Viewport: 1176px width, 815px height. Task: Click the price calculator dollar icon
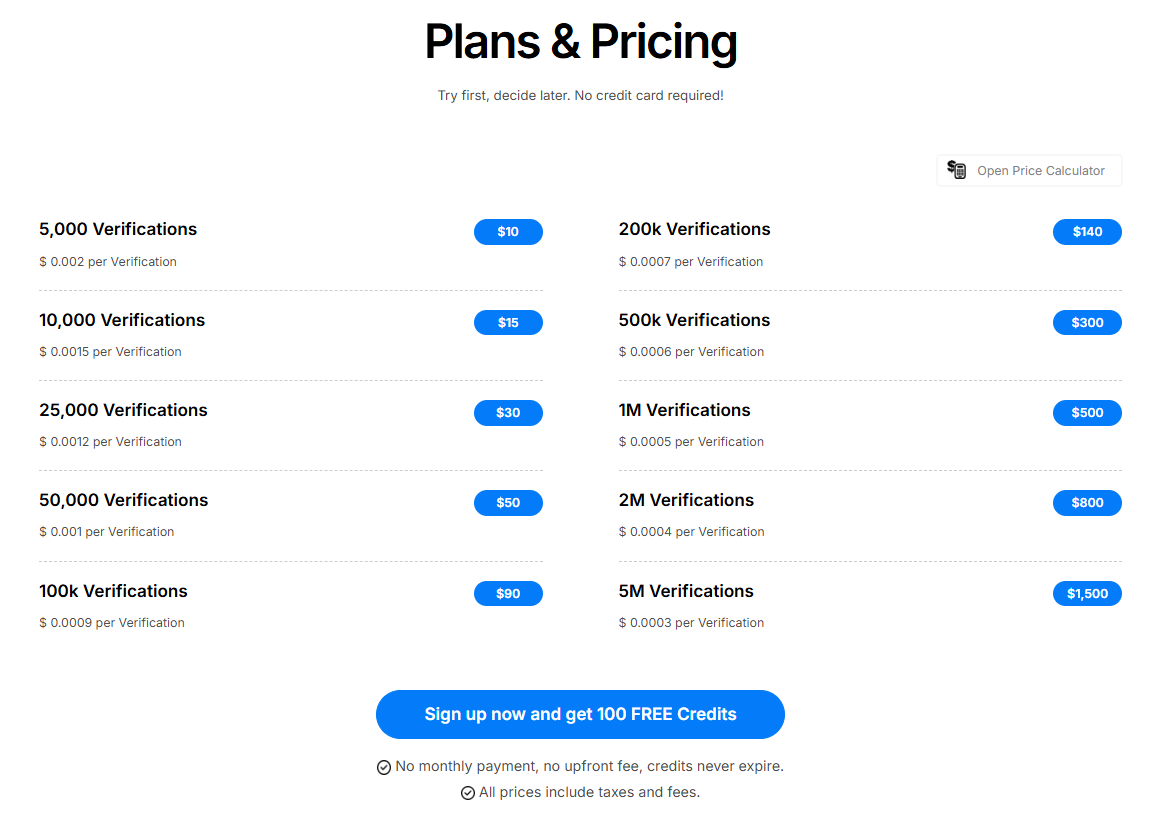coord(956,169)
